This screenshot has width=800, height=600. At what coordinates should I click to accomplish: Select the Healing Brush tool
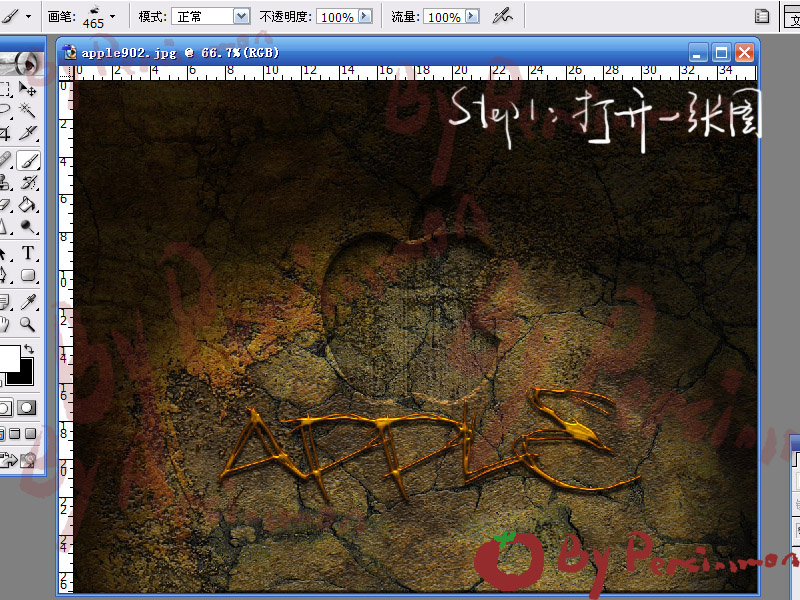pyautogui.click(x=5, y=160)
